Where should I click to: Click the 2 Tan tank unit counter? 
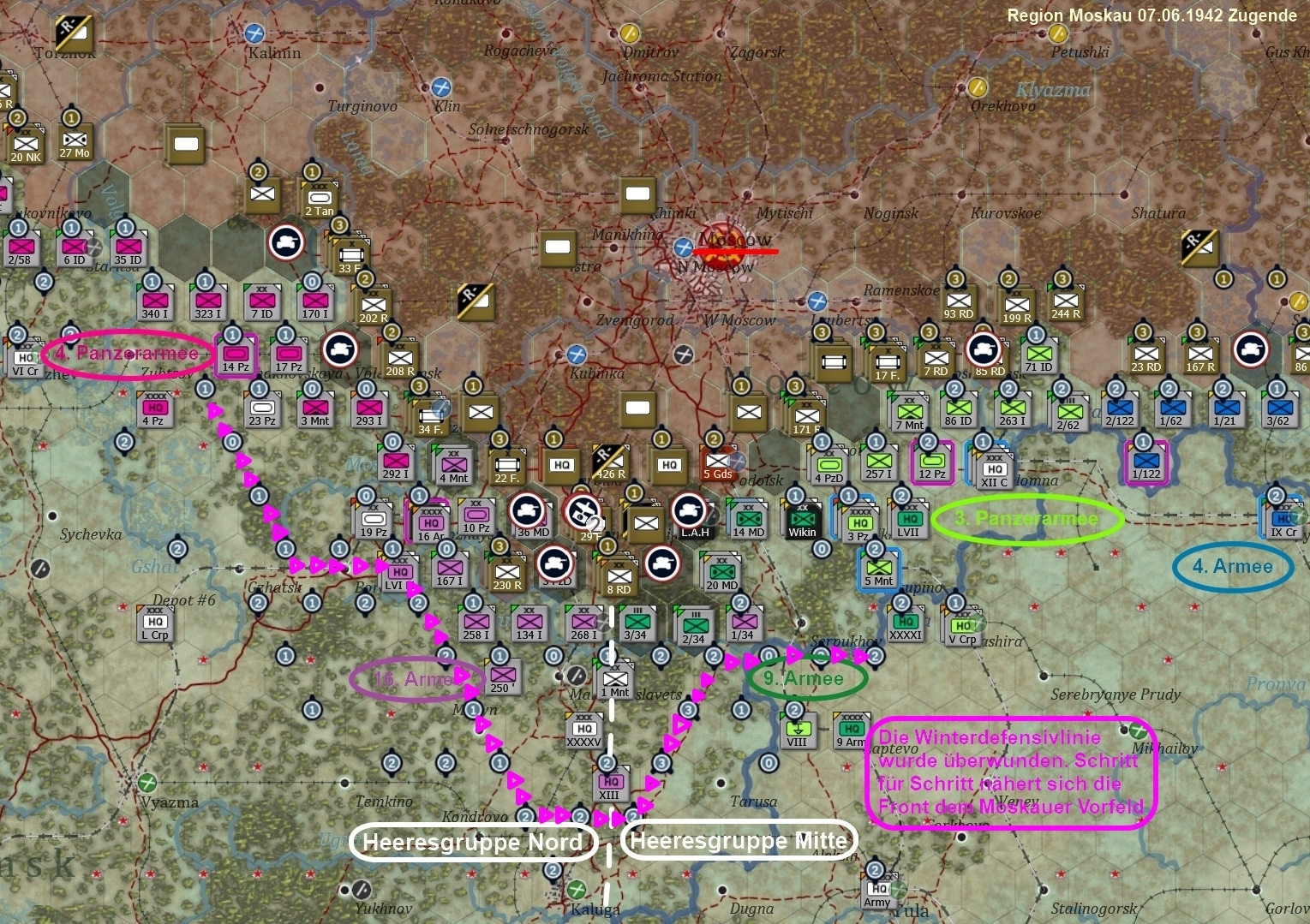click(x=319, y=200)
